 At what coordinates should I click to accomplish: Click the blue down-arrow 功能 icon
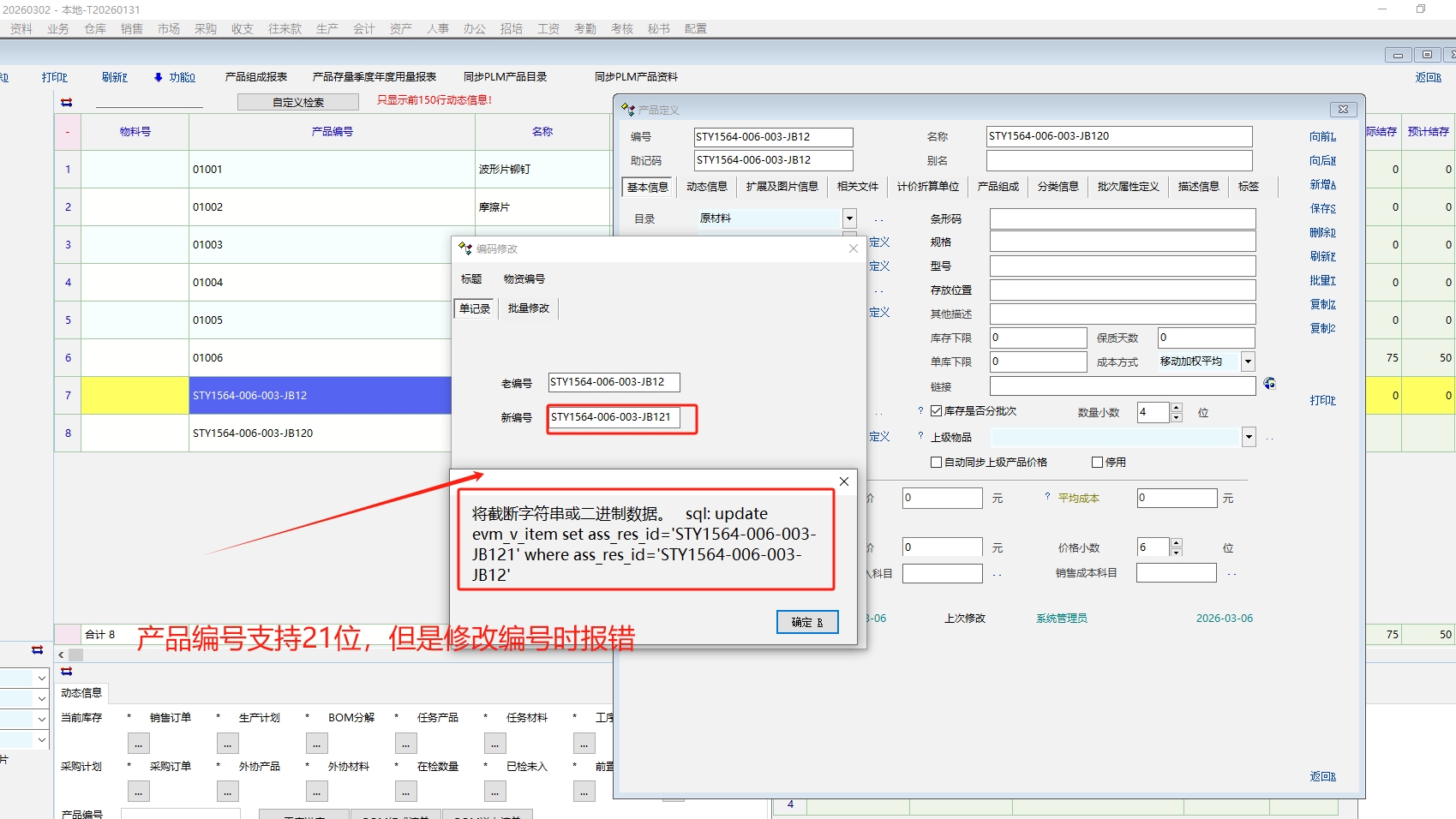coord(159,77)
